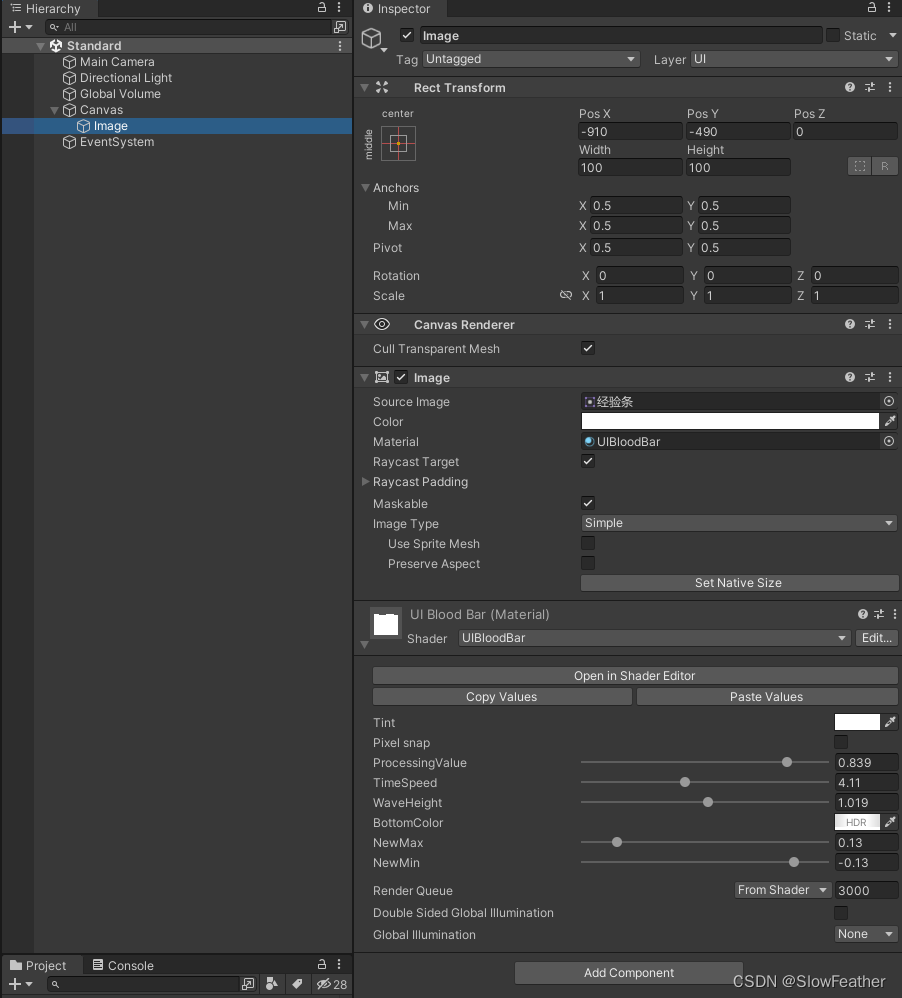Collapse the Anchors foldout
The height and width of the screenshot is (998, 902).
(365, 187)
